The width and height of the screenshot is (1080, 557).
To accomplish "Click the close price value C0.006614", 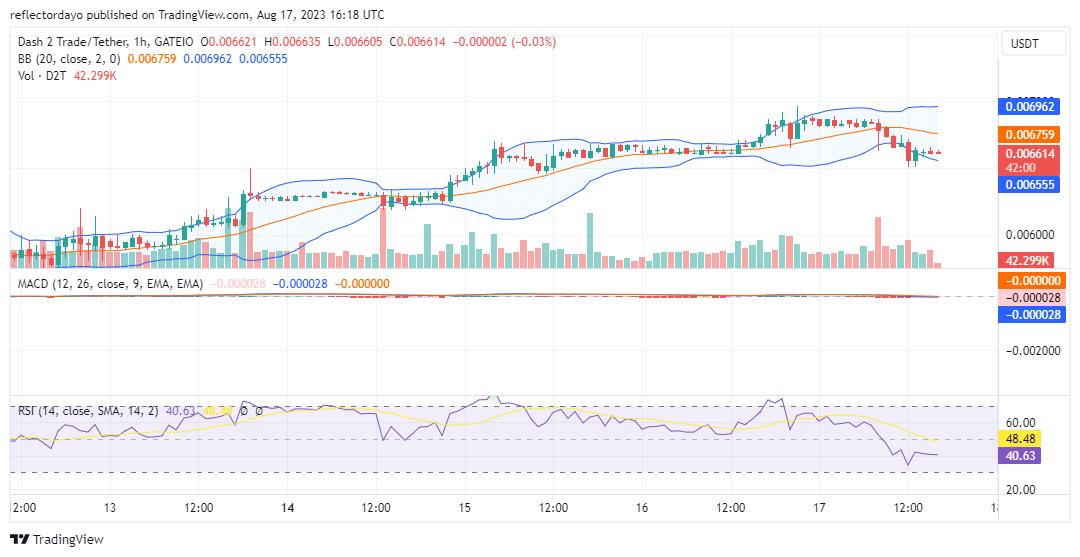I will (x=417, y=42).
